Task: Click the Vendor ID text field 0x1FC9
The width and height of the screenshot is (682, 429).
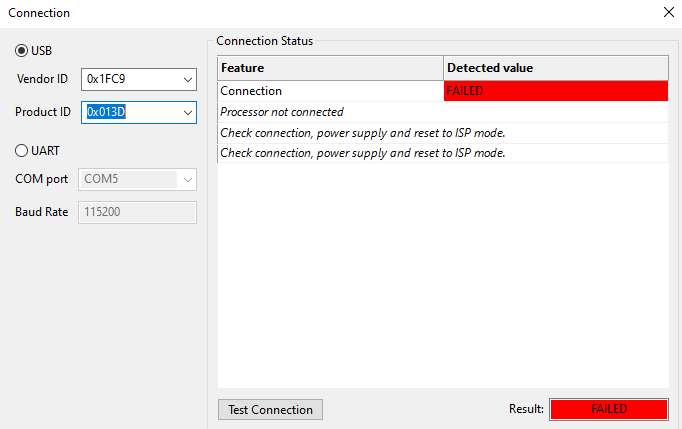Action: 128,80
